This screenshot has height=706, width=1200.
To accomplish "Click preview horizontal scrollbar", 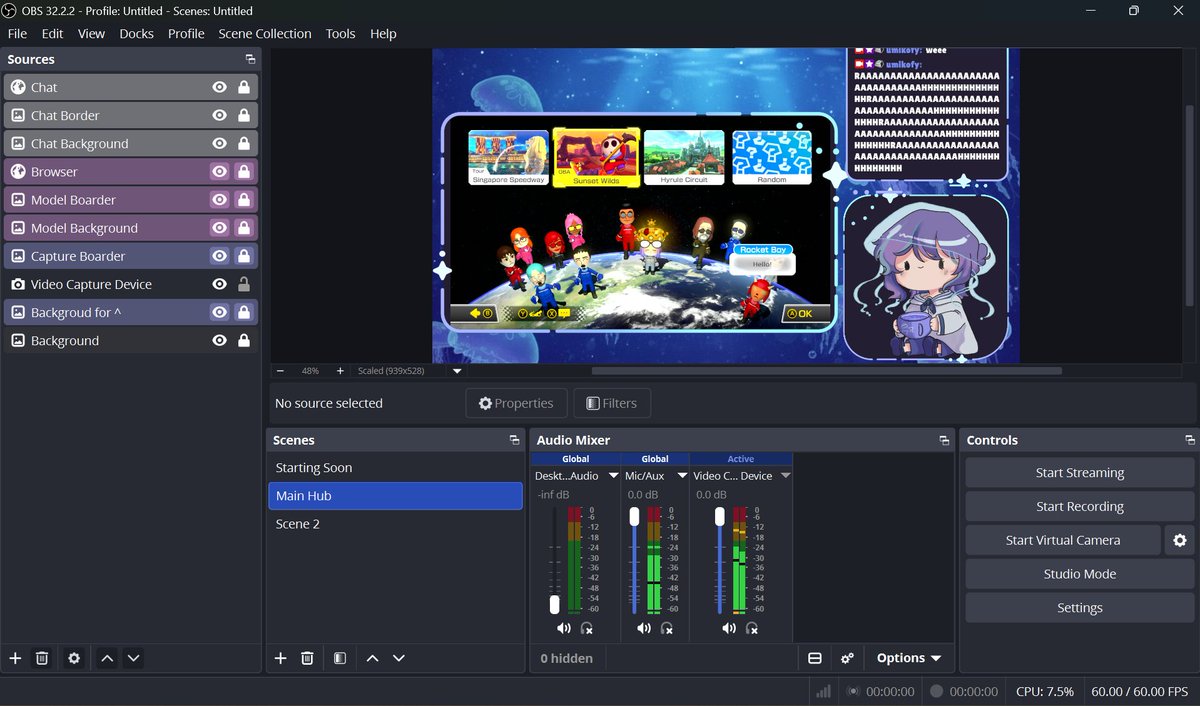I will coord(827,371).
